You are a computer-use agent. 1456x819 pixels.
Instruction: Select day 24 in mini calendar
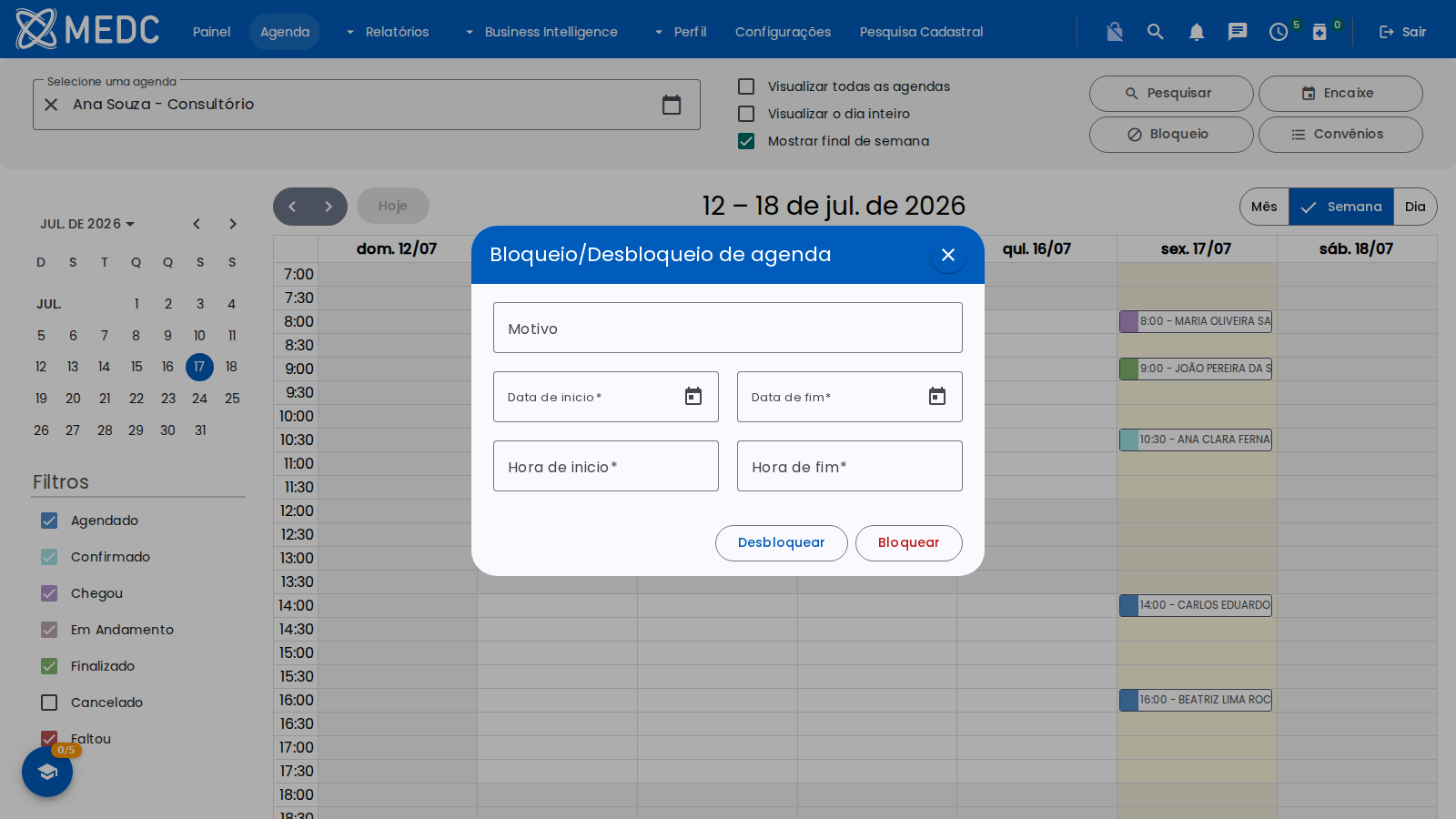199,399
